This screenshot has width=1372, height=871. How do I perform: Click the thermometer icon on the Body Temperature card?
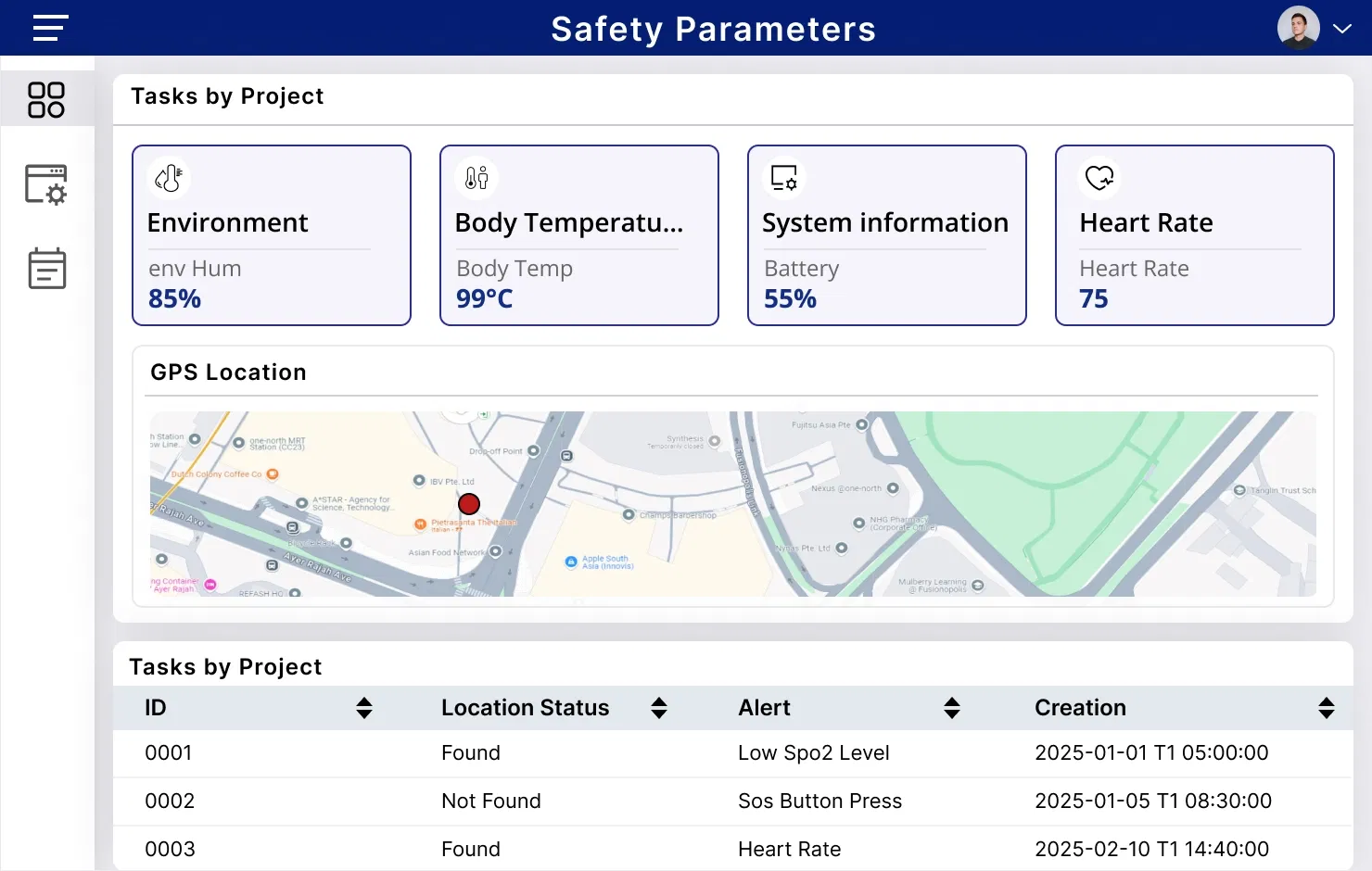tap(476, 177)
